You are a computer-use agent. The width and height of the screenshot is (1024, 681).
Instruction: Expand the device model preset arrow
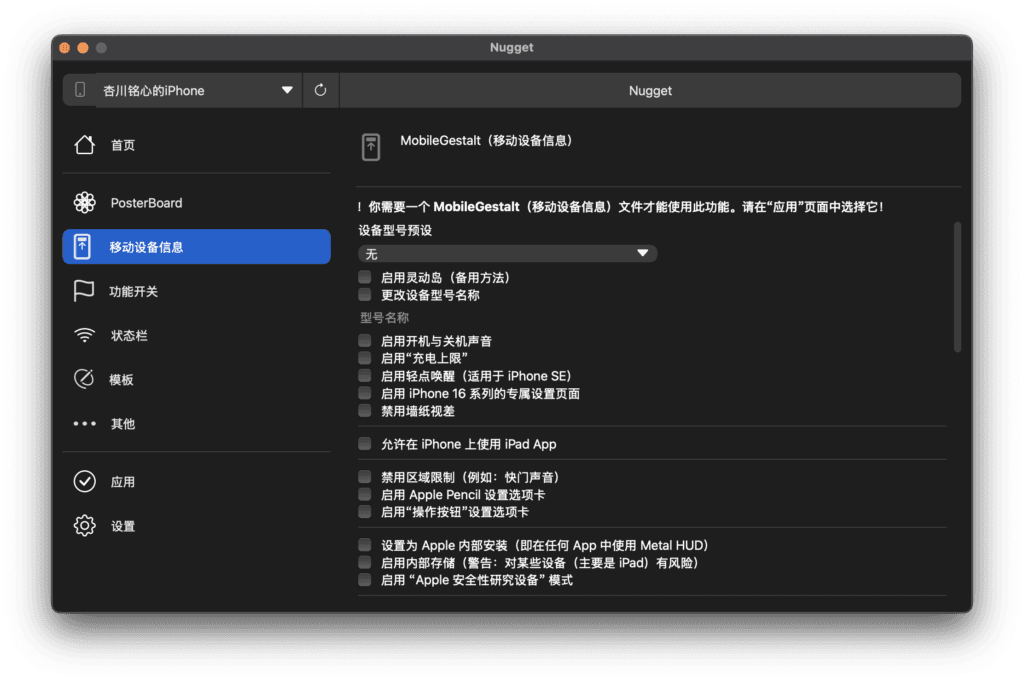(643, 253)
